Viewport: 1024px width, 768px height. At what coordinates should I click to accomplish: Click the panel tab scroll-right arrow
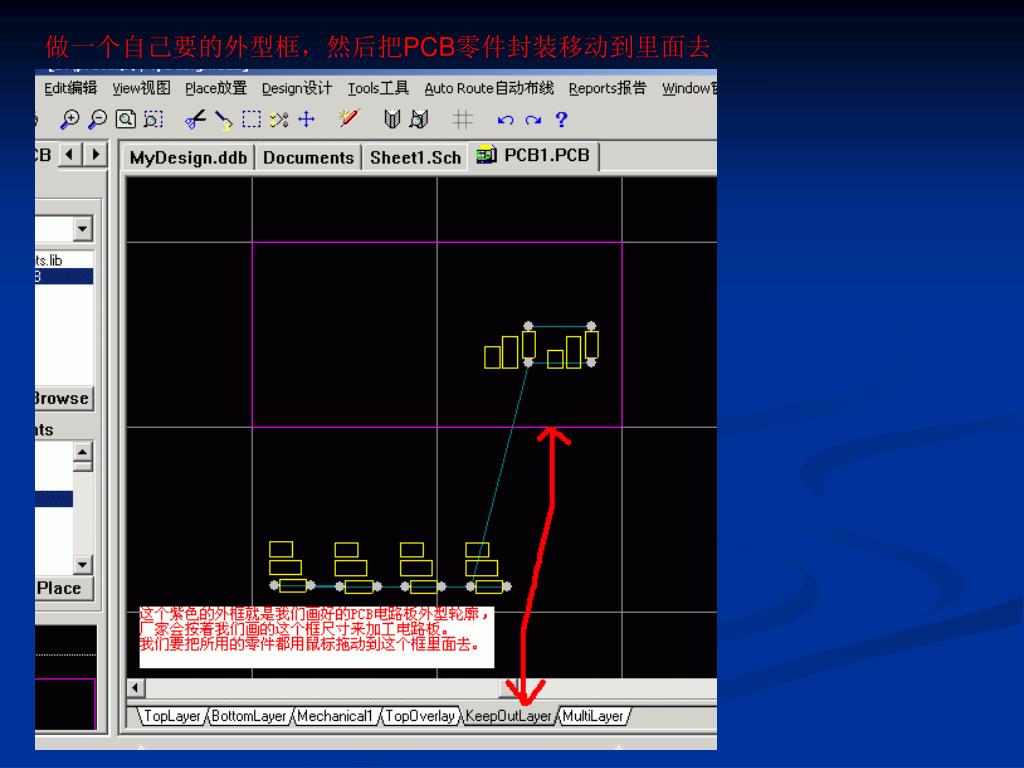point(95,155)
